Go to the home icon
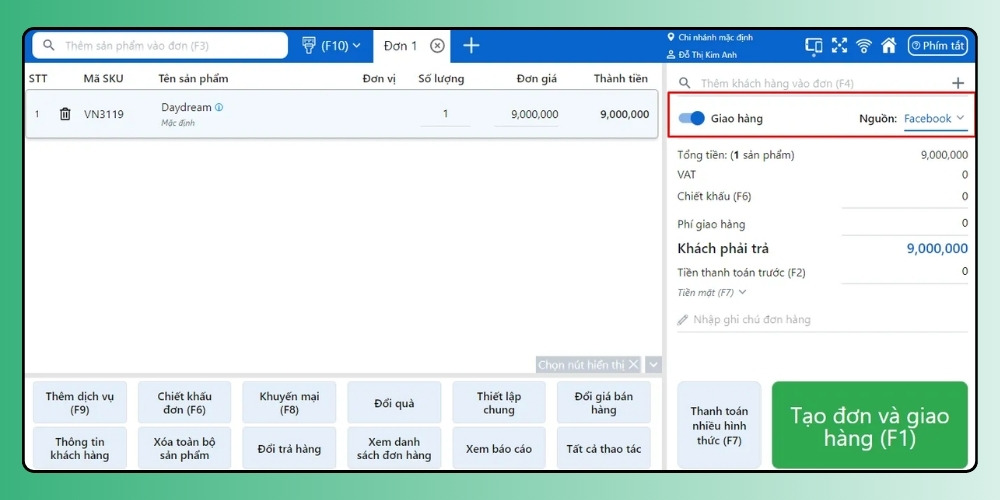The height and width of the screenshot is (500, 1000). [888, 45]
